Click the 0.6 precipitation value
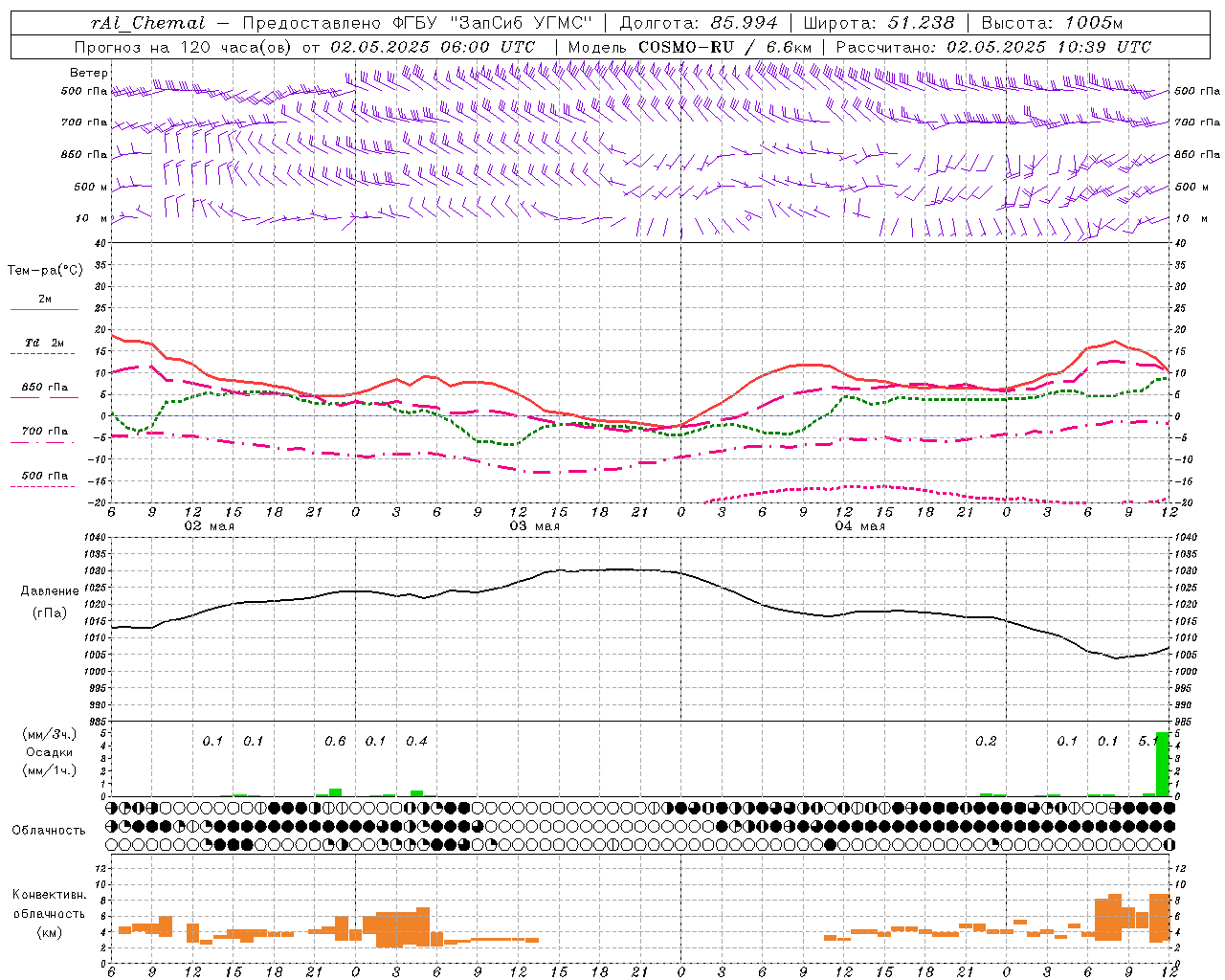This screenshot has height=980, width=1225. pyautogui.click(x=335, y=742)
